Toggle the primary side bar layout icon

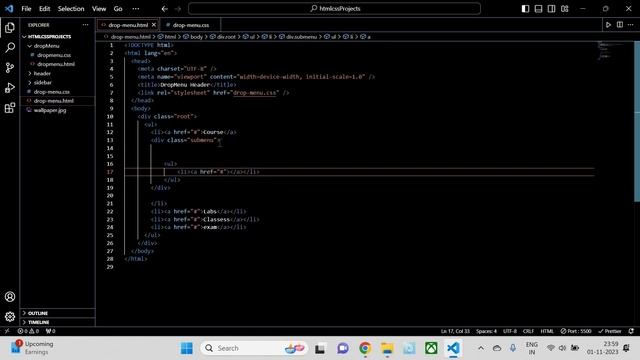pos(525,9)
